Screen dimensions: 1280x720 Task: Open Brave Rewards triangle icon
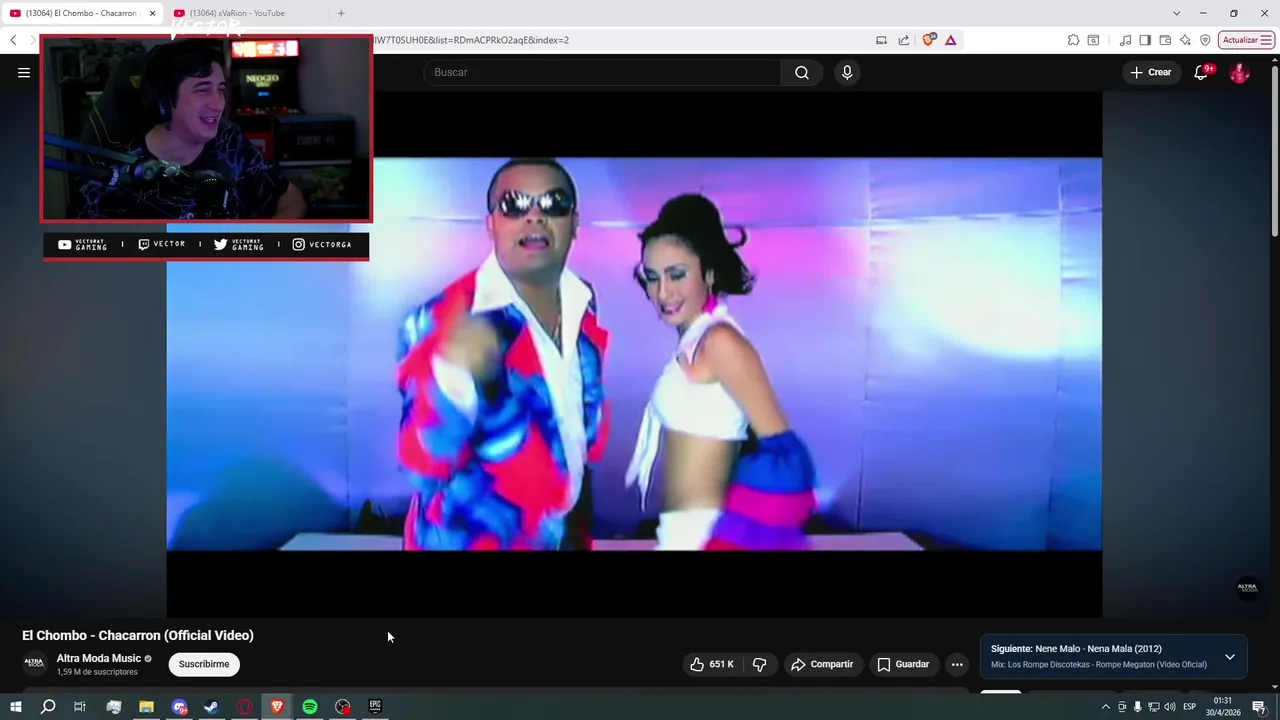click(950, 40)
